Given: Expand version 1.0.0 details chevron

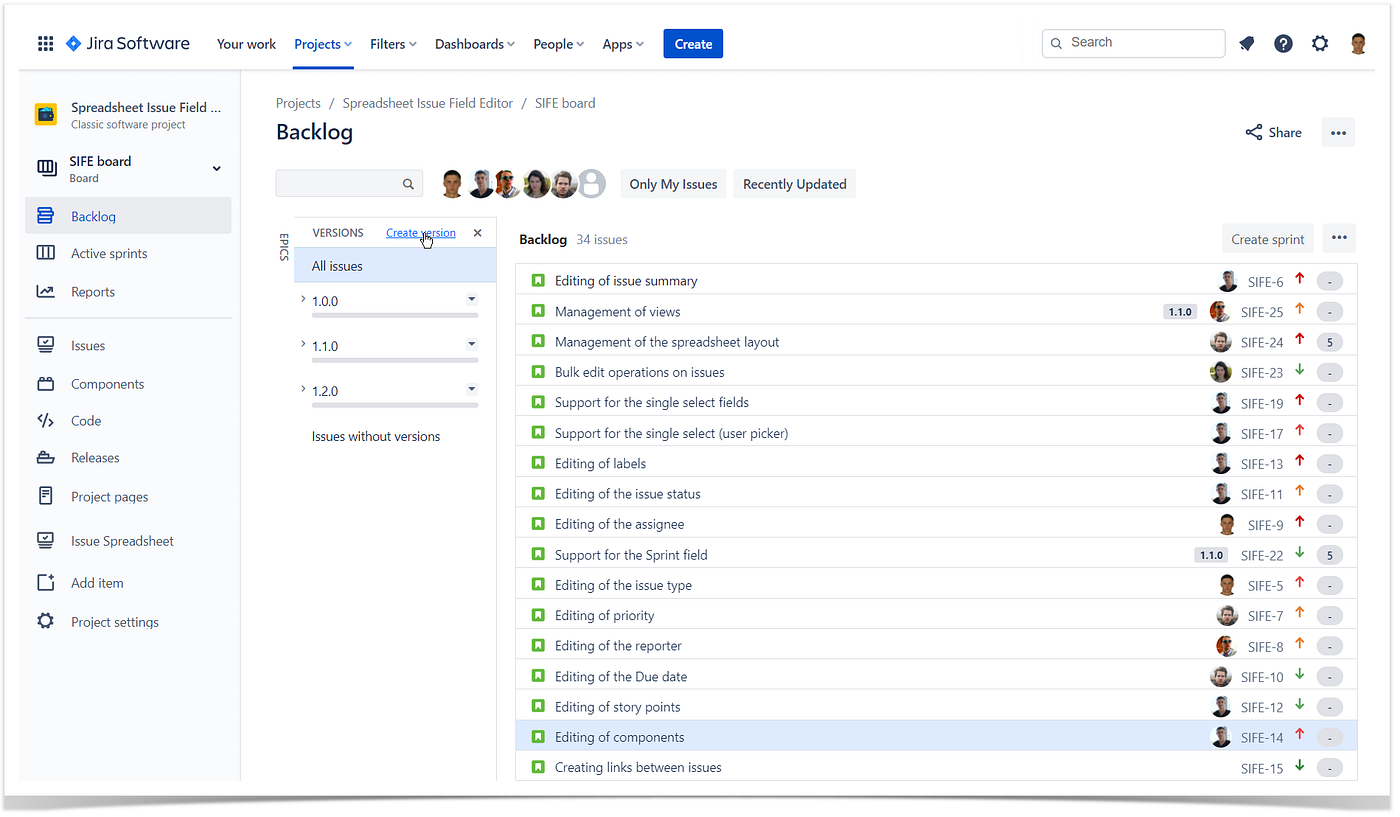Looking at the screenshot, I should [303, 299].
